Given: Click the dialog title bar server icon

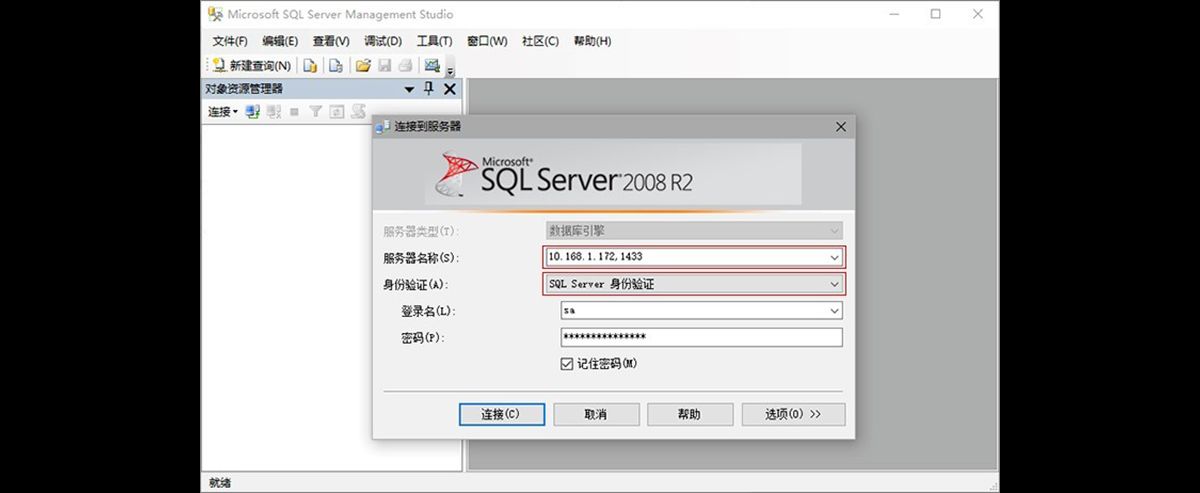Looking at the screenshot, I should tap(384, 127).
